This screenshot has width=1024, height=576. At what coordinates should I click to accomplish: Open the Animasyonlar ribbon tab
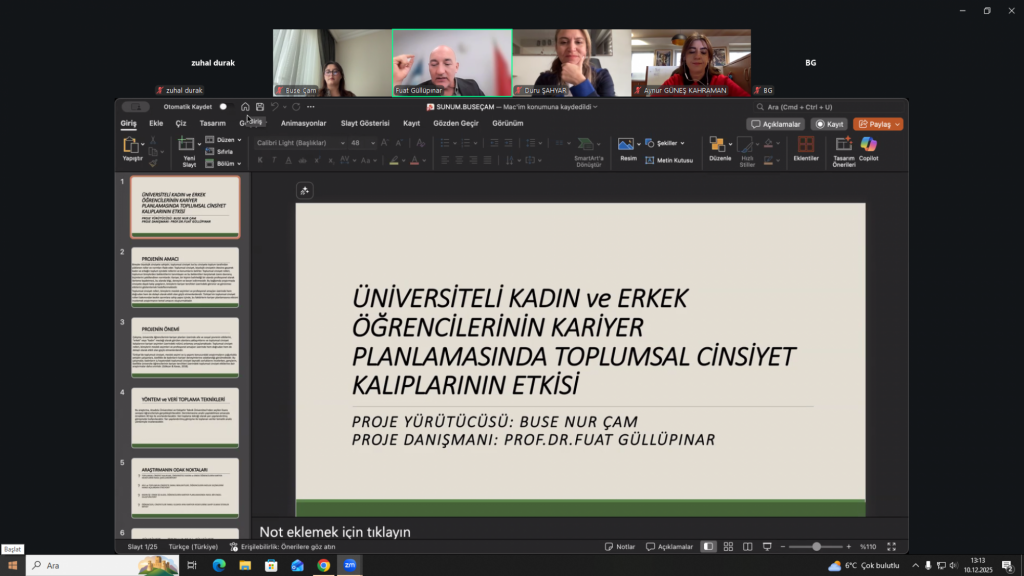tap(303, 124)
